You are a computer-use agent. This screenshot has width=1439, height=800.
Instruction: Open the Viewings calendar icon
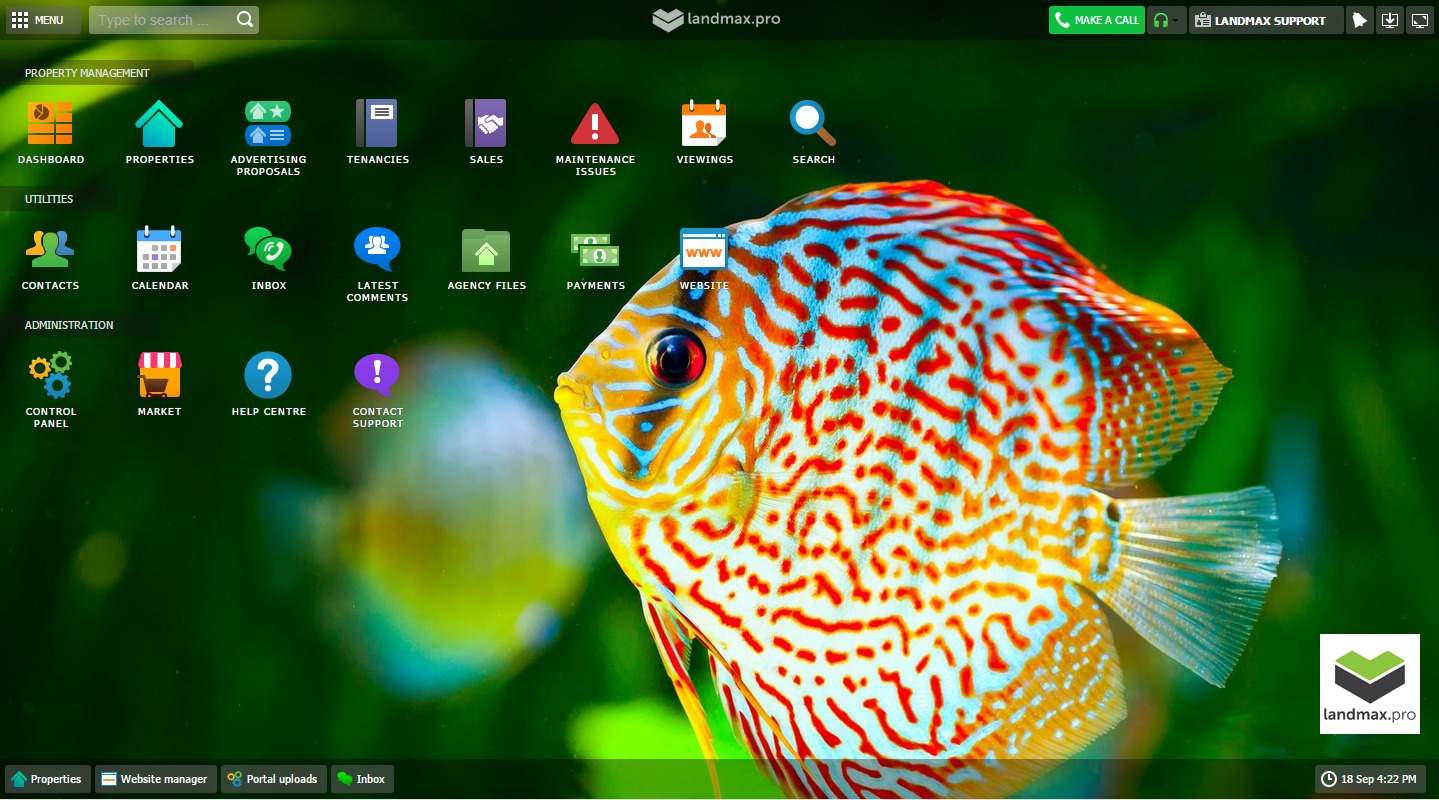[704, 125]
